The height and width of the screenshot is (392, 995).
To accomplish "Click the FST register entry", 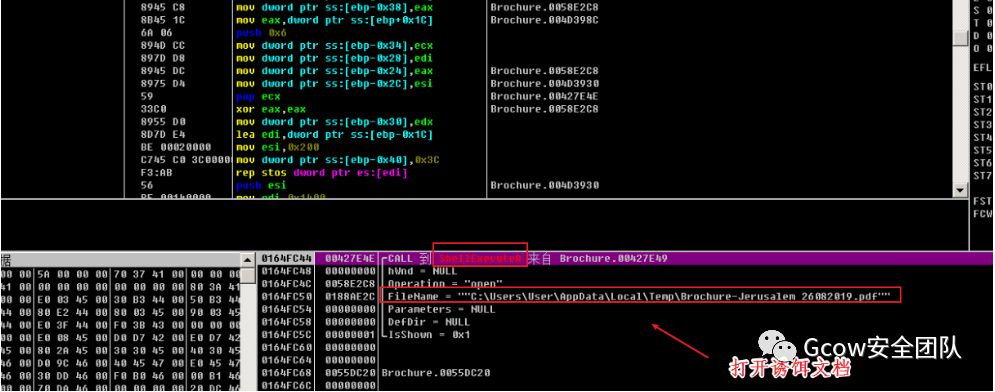I will (982, 201).
